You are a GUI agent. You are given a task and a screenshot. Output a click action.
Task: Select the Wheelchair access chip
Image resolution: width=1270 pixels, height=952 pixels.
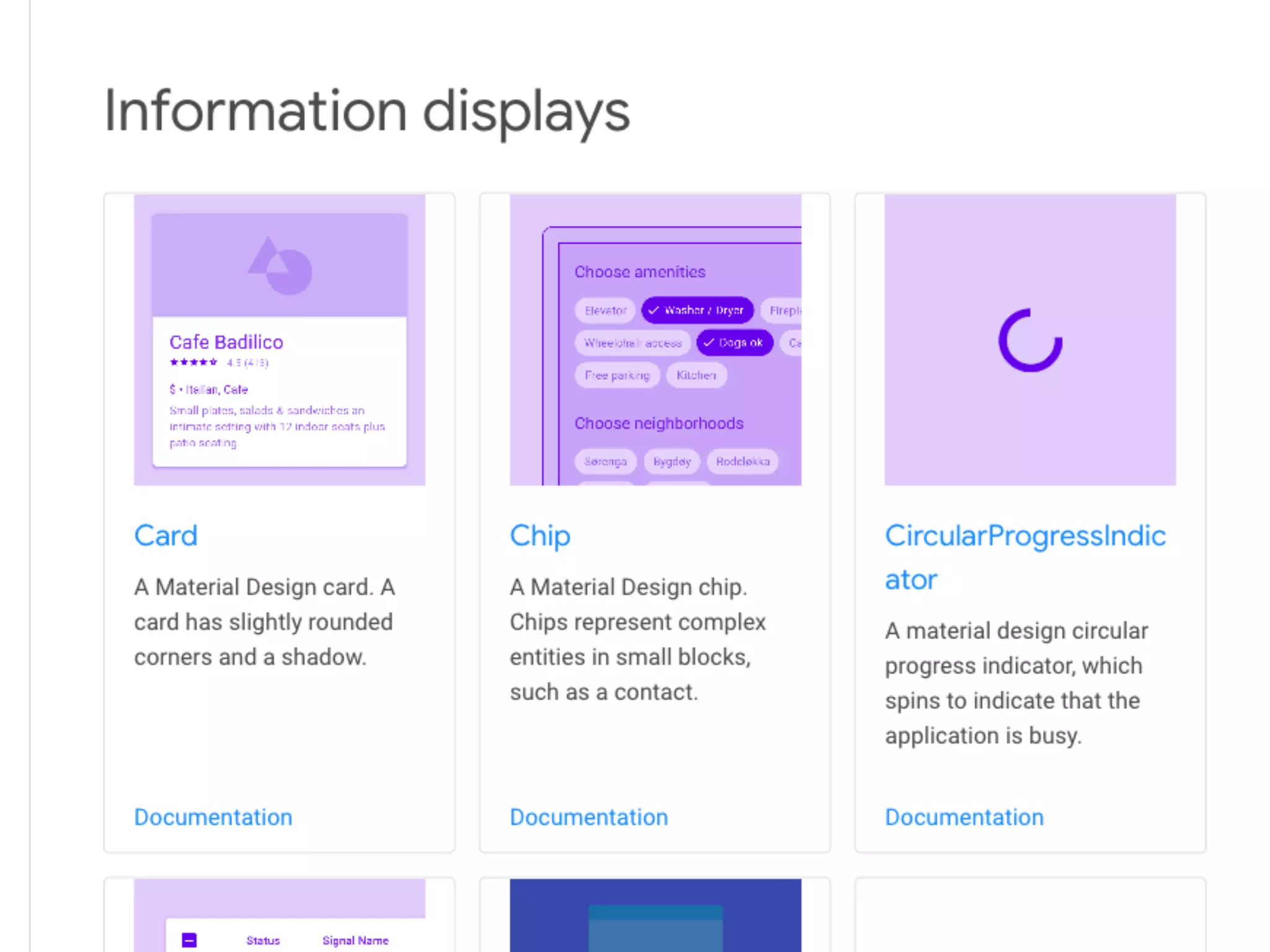click(633, 343)
